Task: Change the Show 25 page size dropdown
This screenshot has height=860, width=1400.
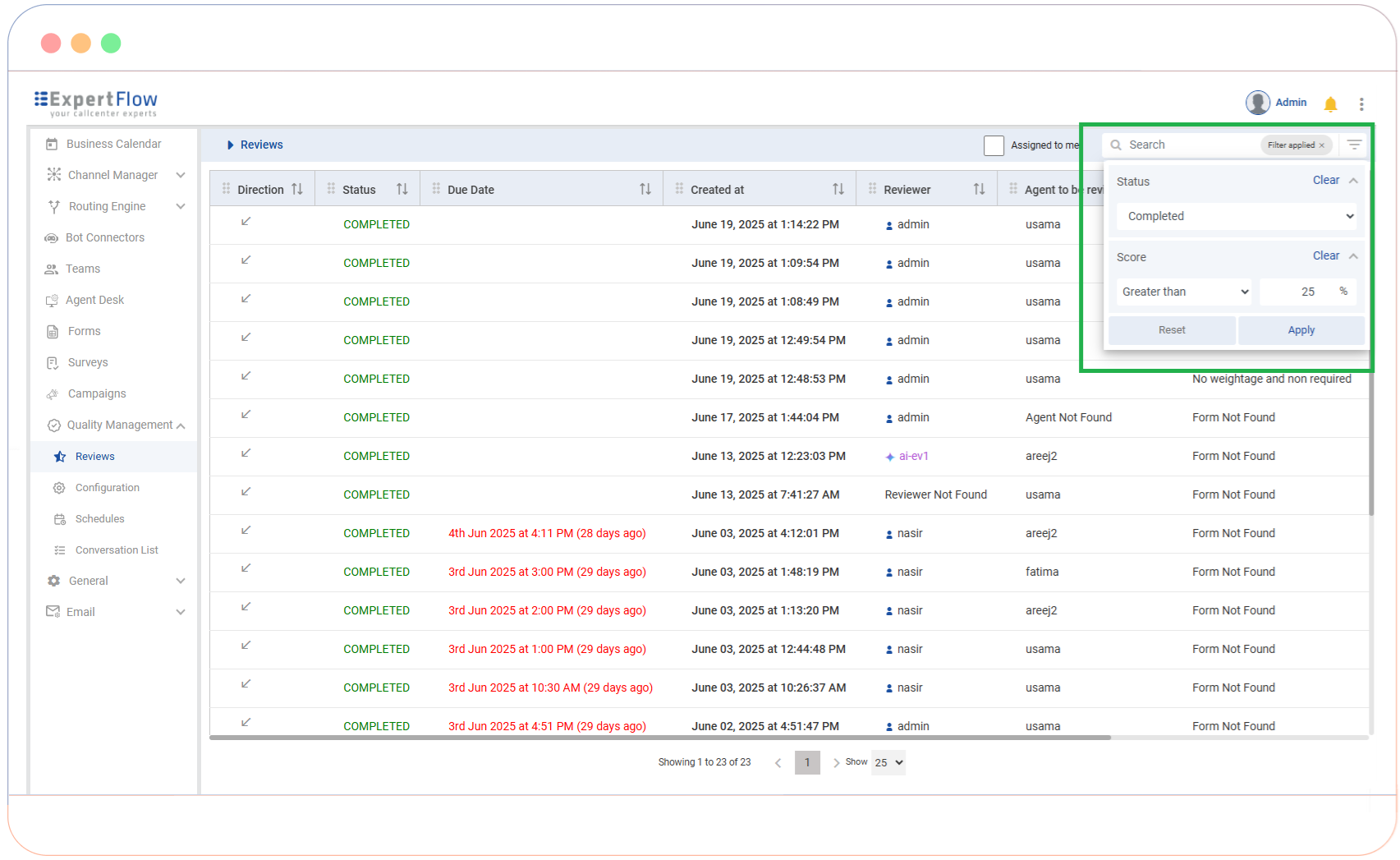Action: (888, 762)
